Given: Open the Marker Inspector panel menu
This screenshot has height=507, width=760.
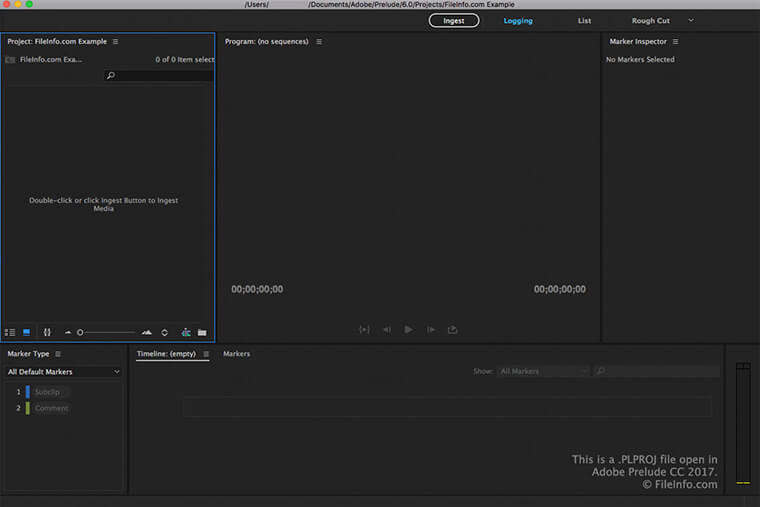Looking at the screenshot, I should point(676,42).
